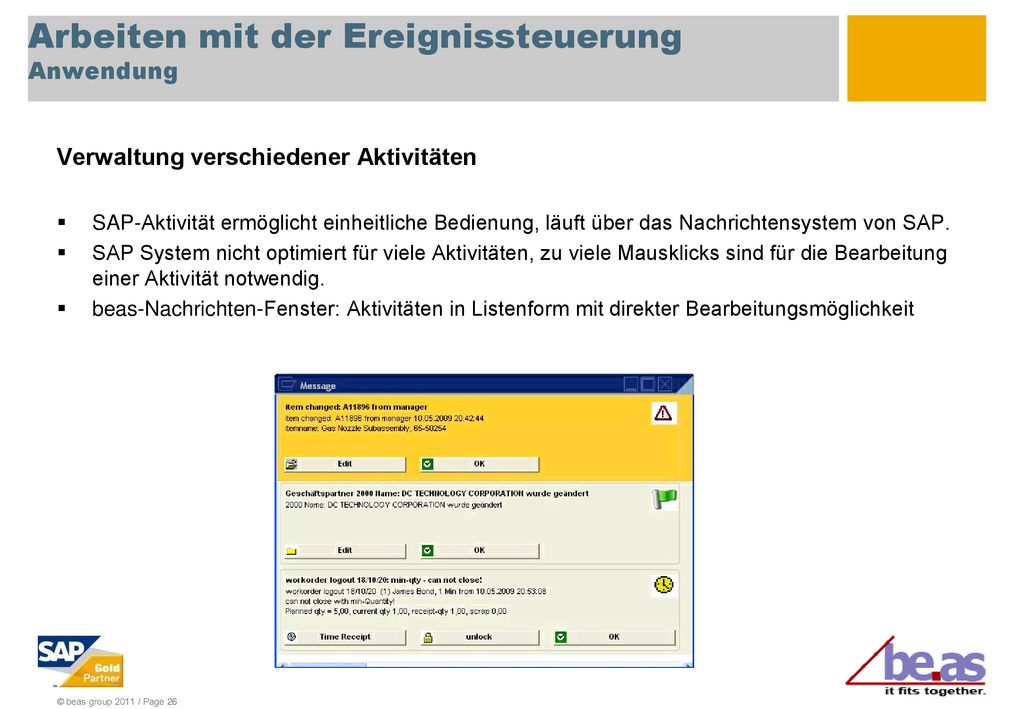Open Time Receipt for the workorder logout

(x=345, y=637)
